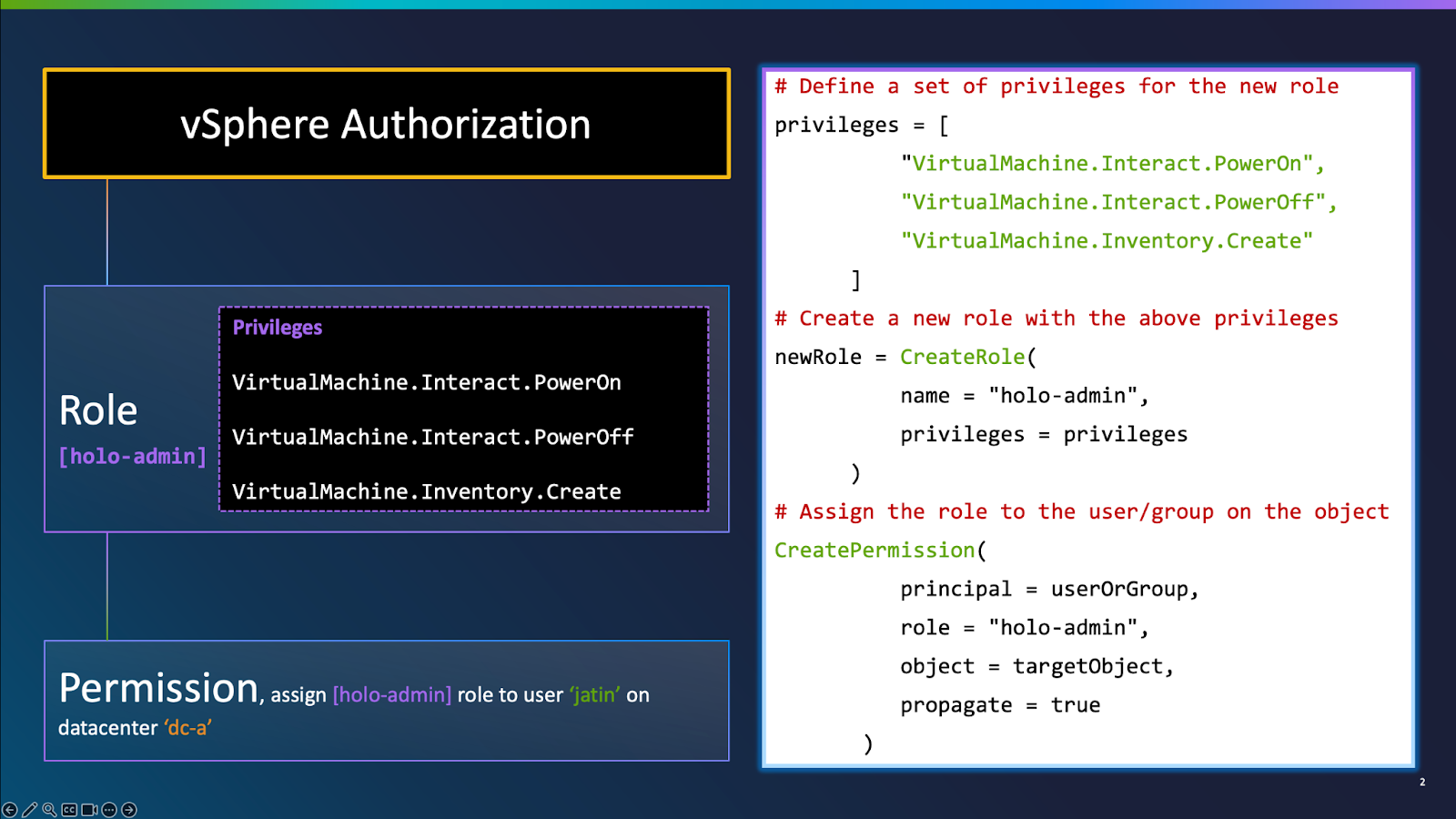Click the orange 'dc-a' datacenter label
This screenshot has height=819, width=1456.
point(187,727)
